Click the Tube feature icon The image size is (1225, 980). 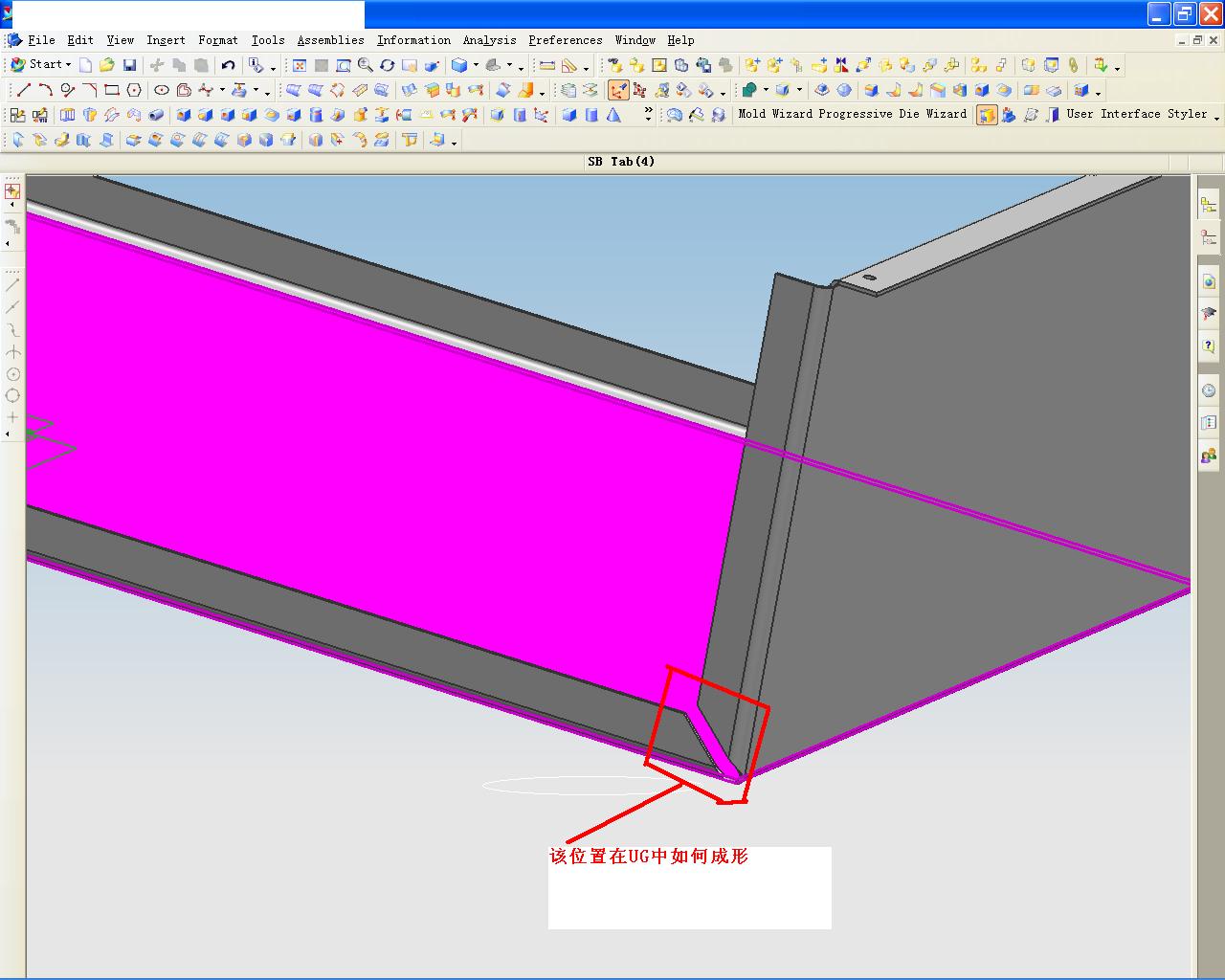pos(155,115)
